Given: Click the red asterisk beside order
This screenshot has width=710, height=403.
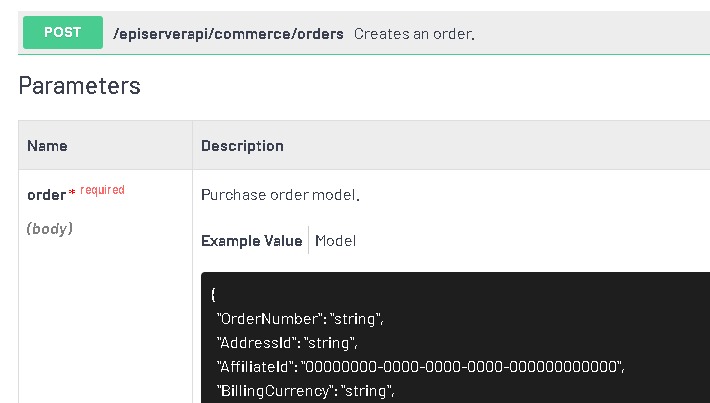Looking at the screenshot, I should [x=72, y=194].
